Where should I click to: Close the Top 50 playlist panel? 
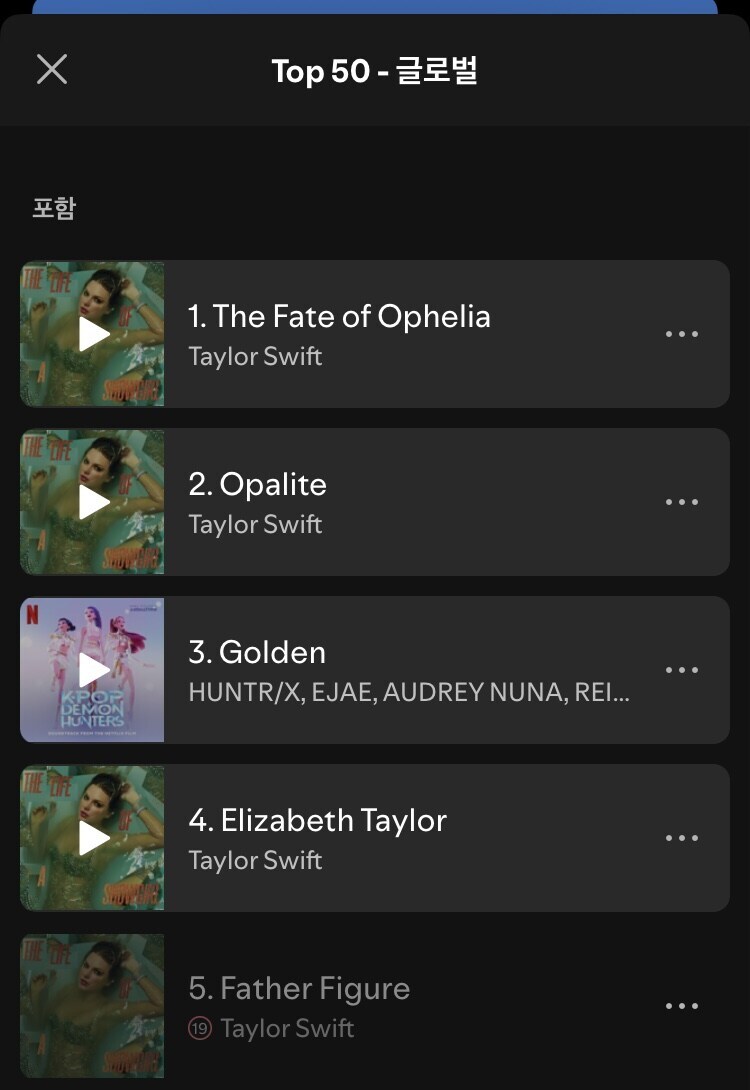[52, 70]
